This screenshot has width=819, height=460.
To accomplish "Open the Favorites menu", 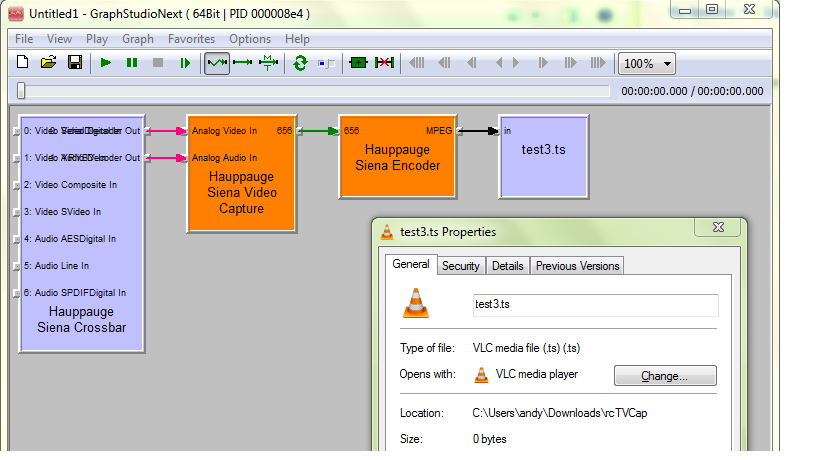I will pyautogui.click(x=191, y=39).
